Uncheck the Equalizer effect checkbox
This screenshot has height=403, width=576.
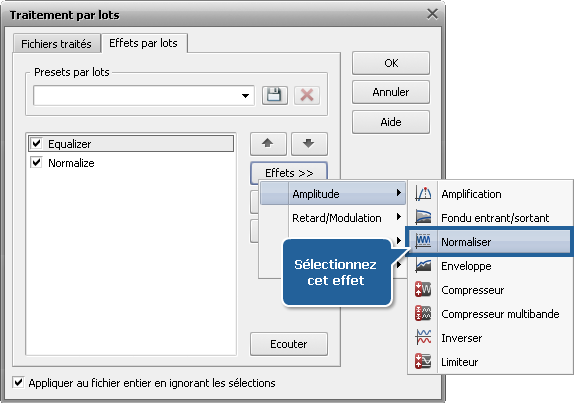(36, 143)
